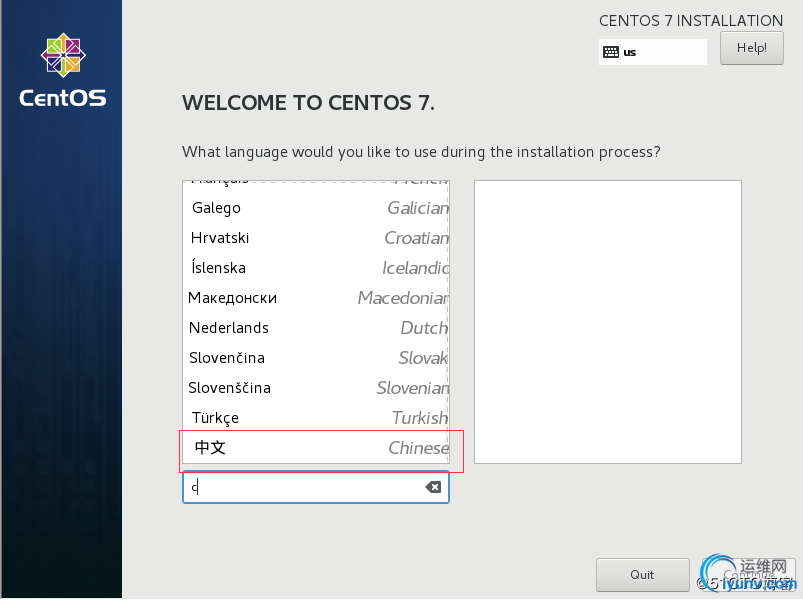Select Nederlands (Dutch) language
803x600 pixels.
point(316,328)
